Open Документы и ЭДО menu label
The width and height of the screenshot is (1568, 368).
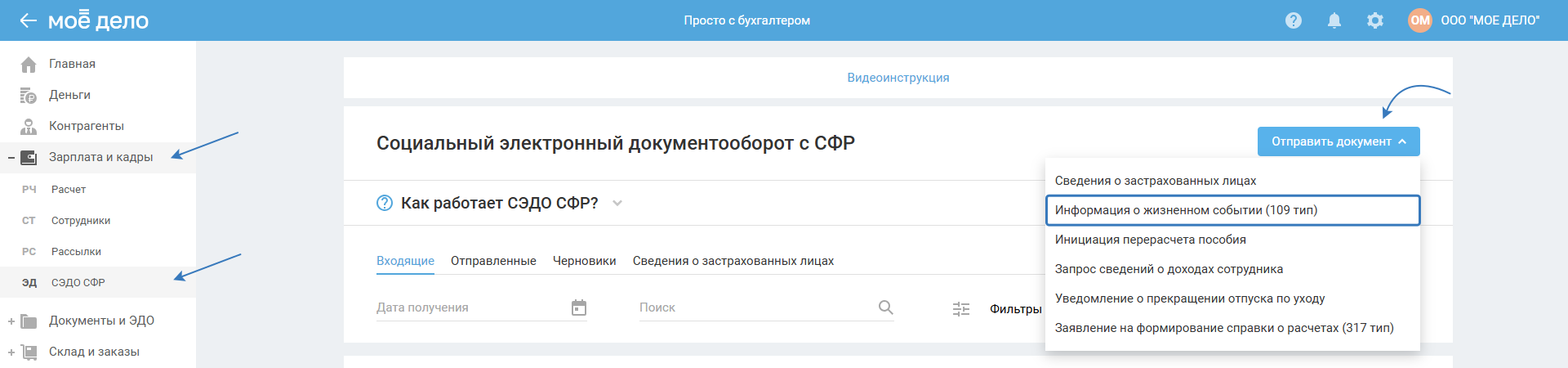point(101,321)
